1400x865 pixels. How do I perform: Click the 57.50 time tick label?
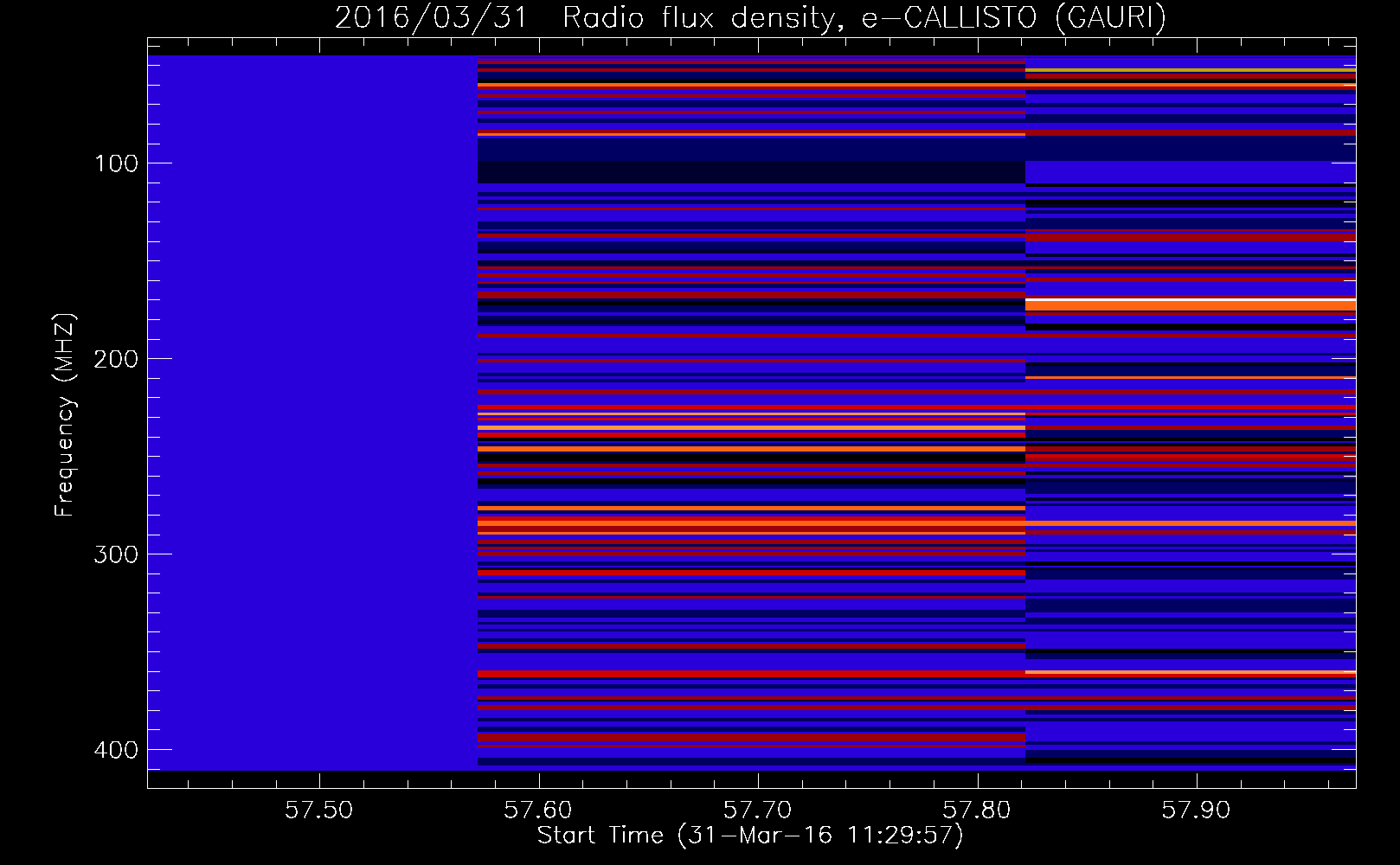(319, 810)
